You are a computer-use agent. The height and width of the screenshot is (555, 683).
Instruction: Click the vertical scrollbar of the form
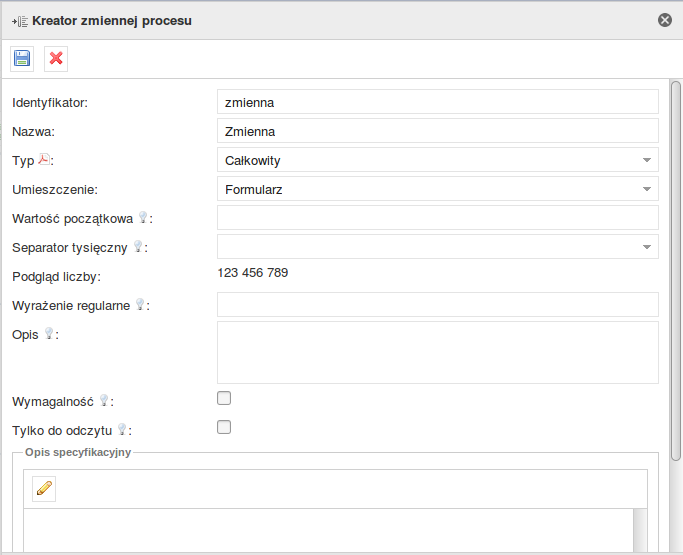coord(676,270)
